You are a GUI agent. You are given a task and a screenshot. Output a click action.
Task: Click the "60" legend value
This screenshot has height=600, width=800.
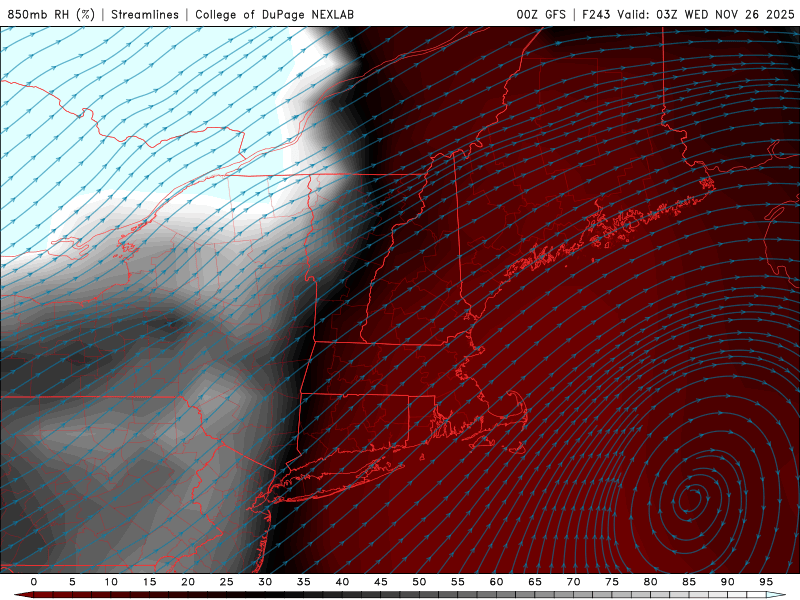click(496, 582)
